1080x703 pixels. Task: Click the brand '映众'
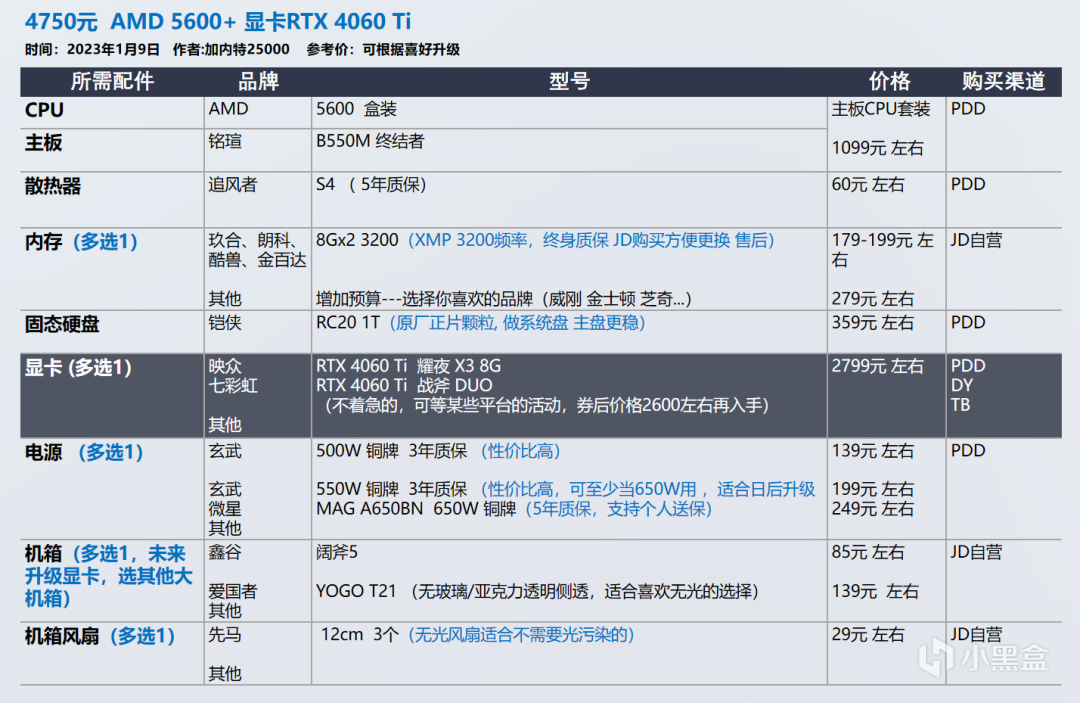click(x=225, y=366)
